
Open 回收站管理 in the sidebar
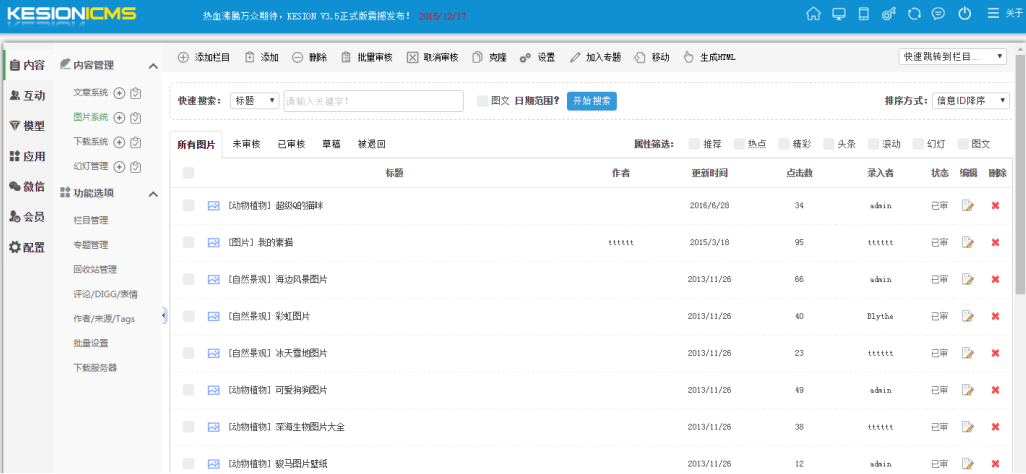click(95, 269)
